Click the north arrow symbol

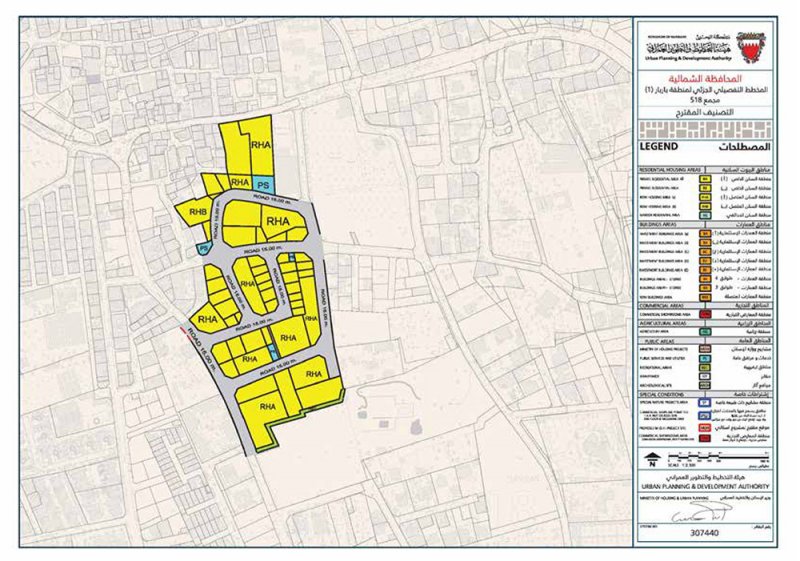(652, 458)
